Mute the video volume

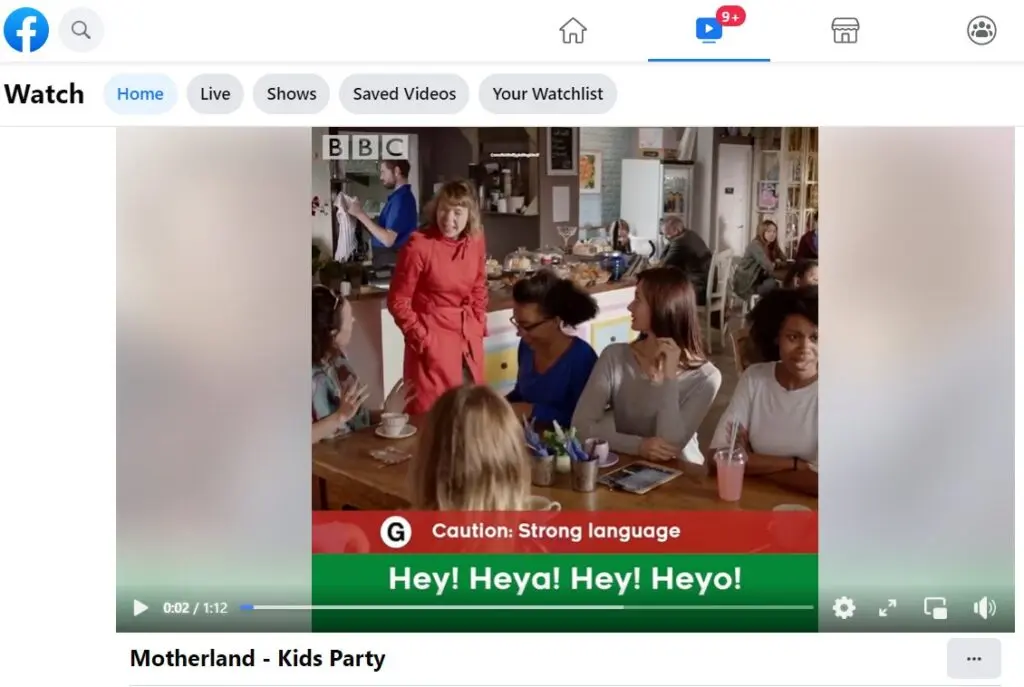click(x=984, y=608)
